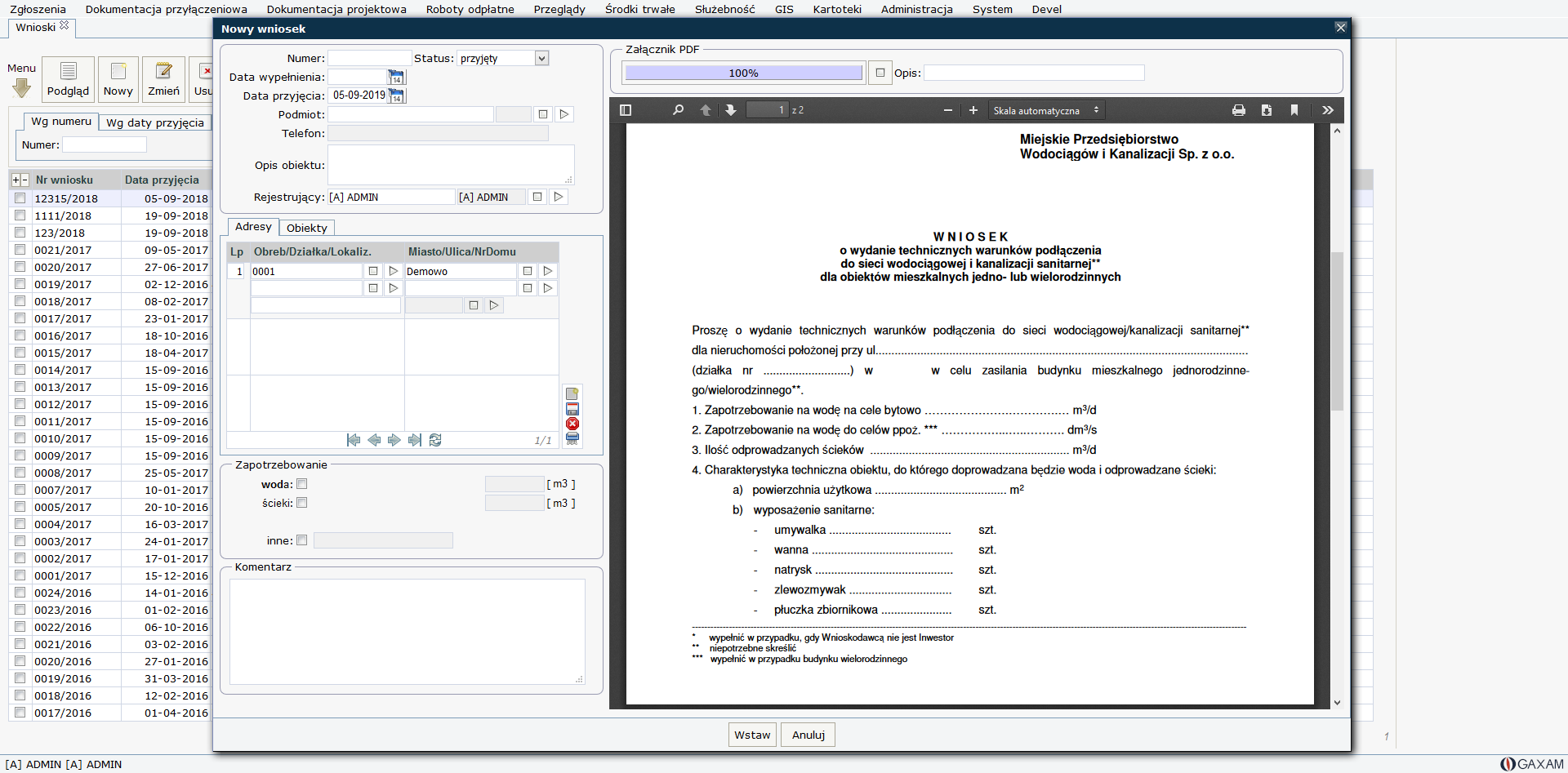Select the Adresy tab
1568x773 pixels.
(253, 227)
